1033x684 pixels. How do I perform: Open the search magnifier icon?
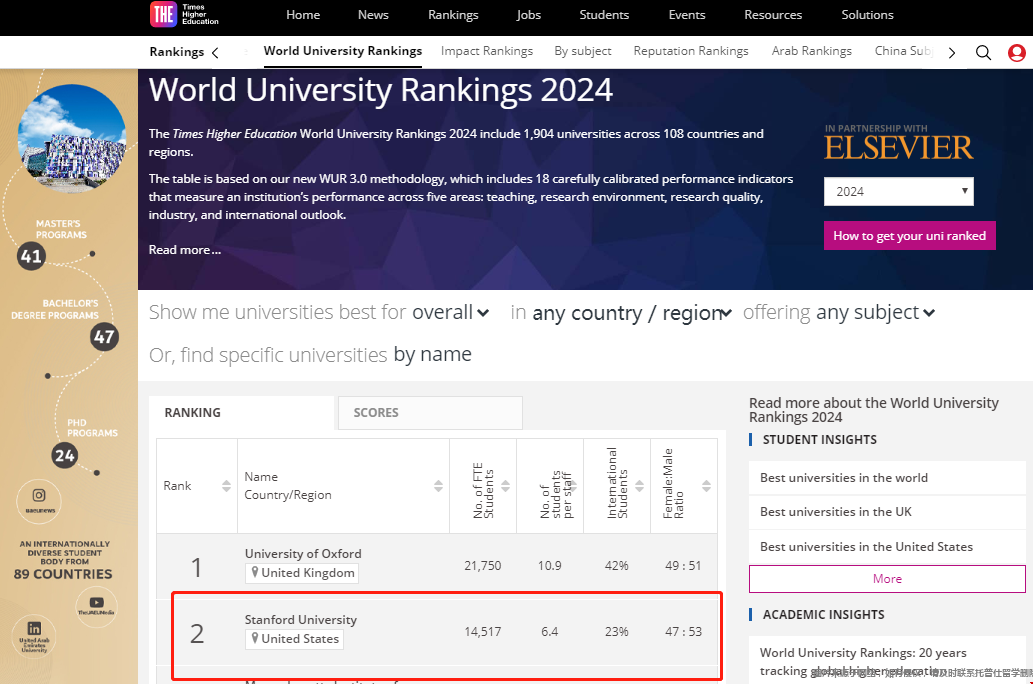(983, 53)
